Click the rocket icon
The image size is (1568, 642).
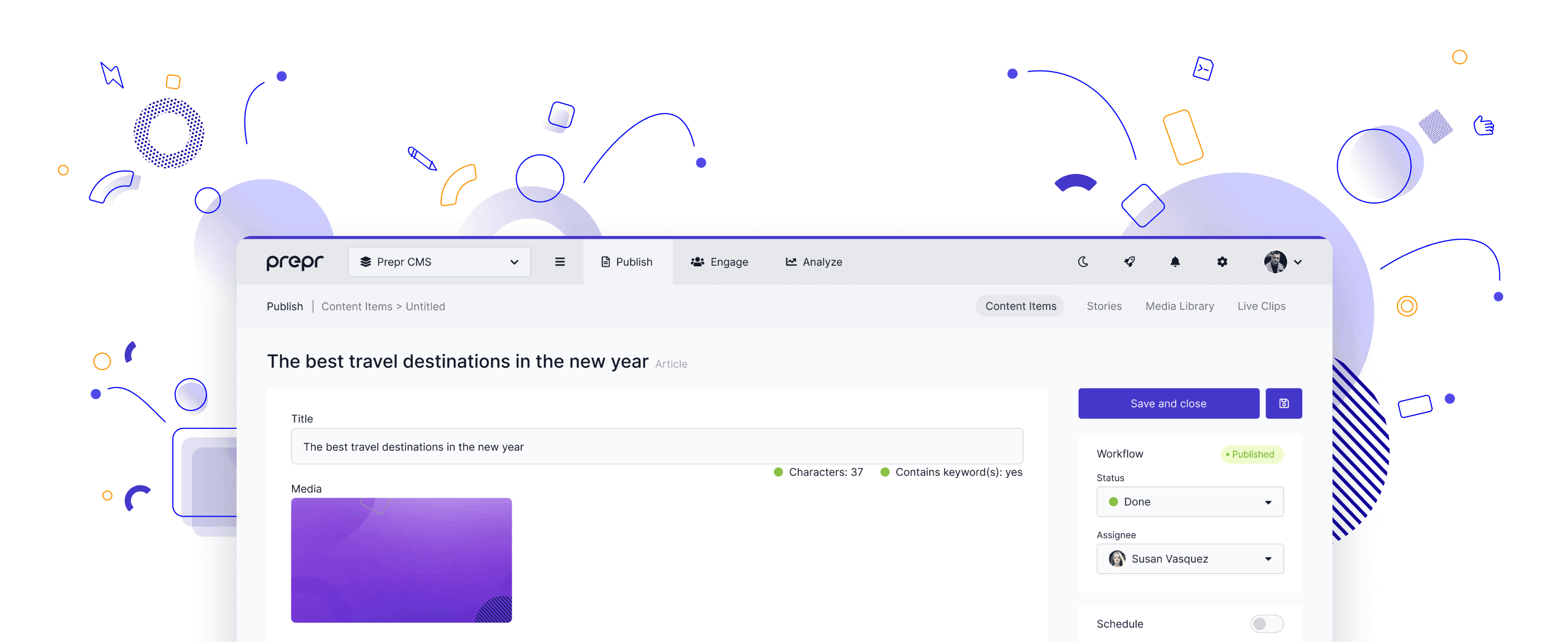1129,262
